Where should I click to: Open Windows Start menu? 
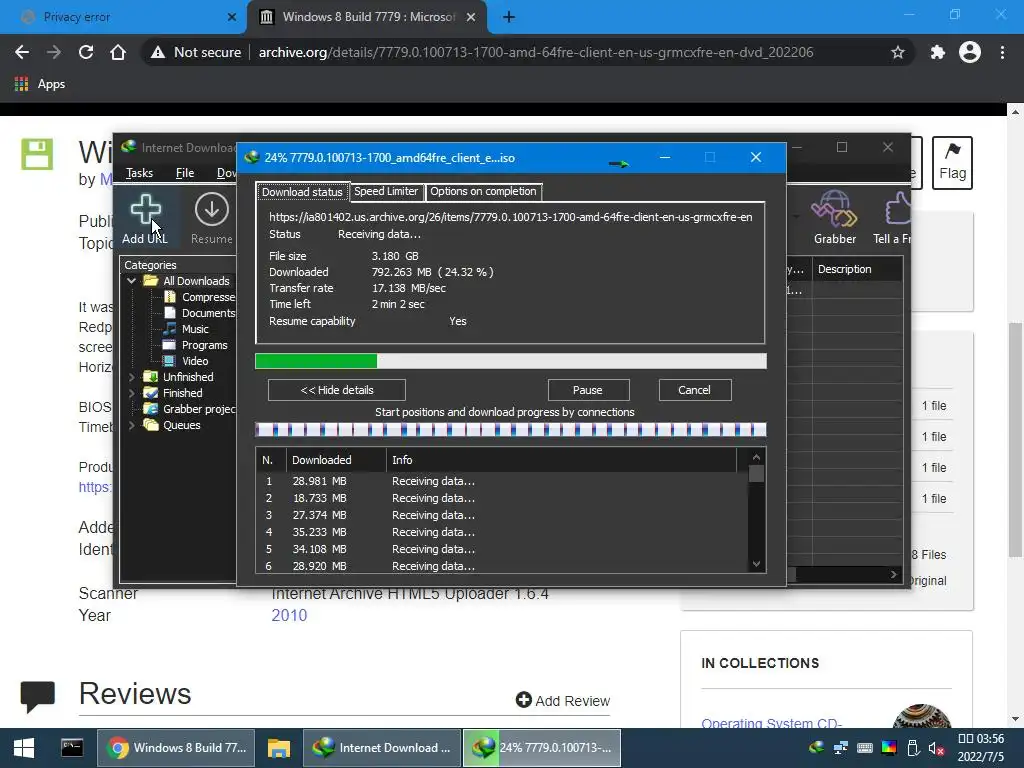pyautogui.click(x=24, y=748)
